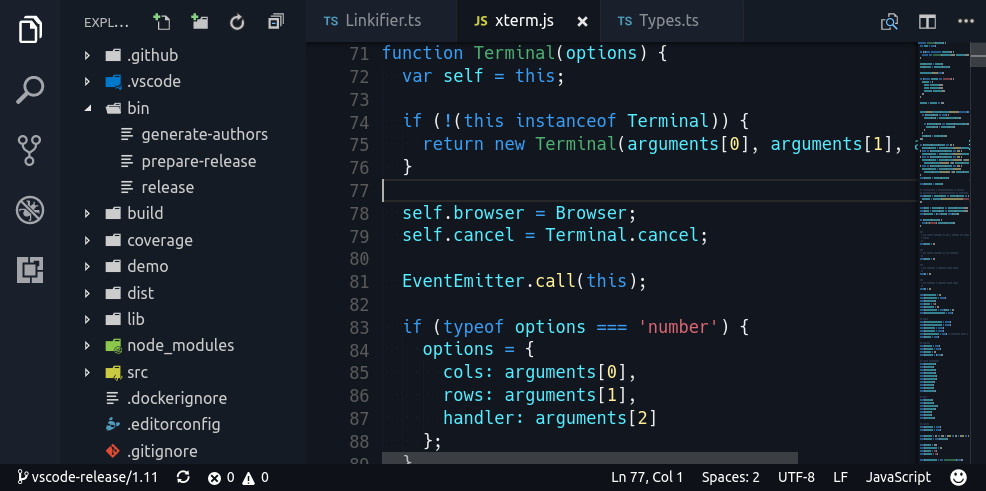This screenshot has height=491, width=986.
Task: Open the Debug view in activity bar
Action: [x=30, y=210]
